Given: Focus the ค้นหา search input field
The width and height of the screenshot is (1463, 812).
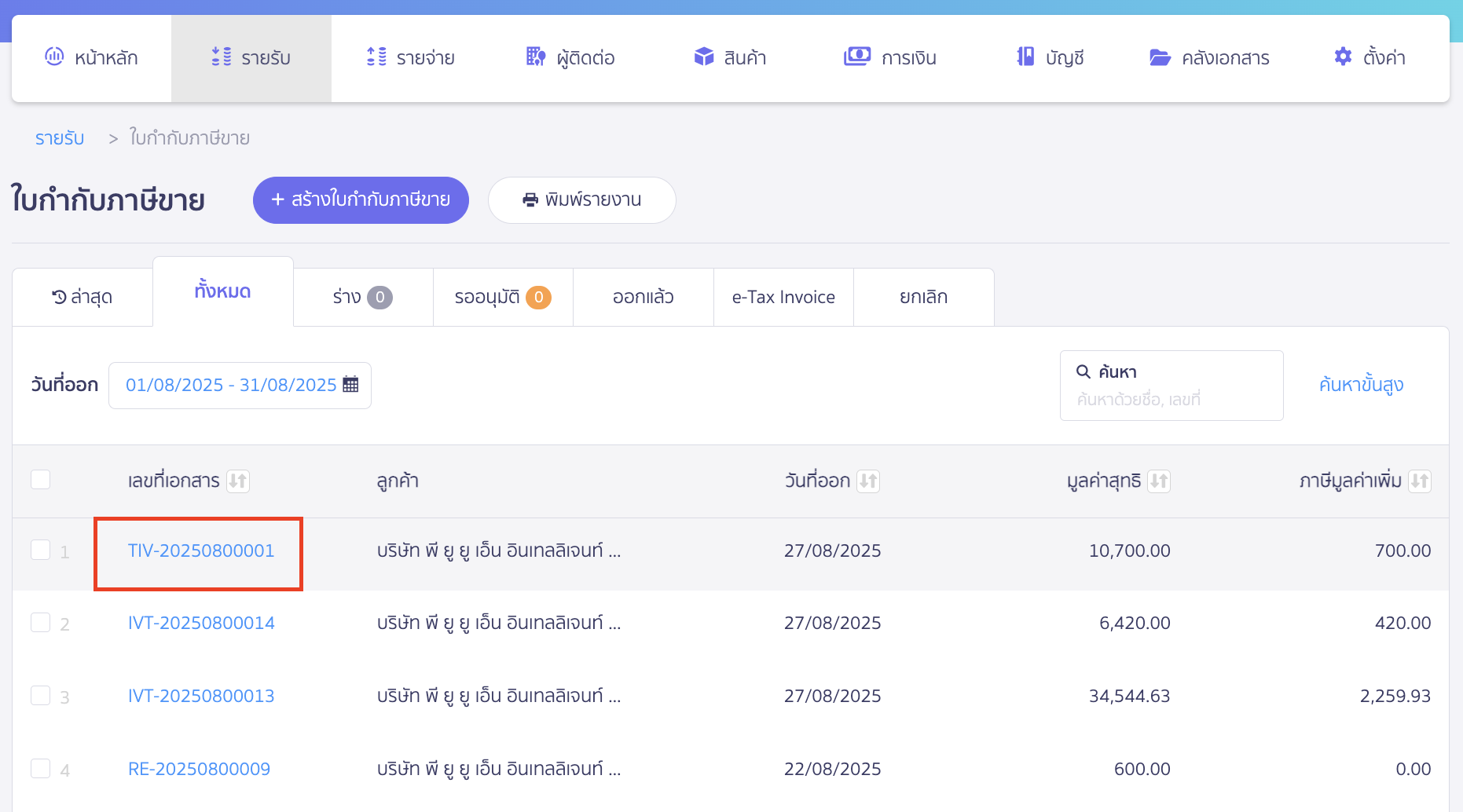Looking at the screenshot, I should point(1171,399).
